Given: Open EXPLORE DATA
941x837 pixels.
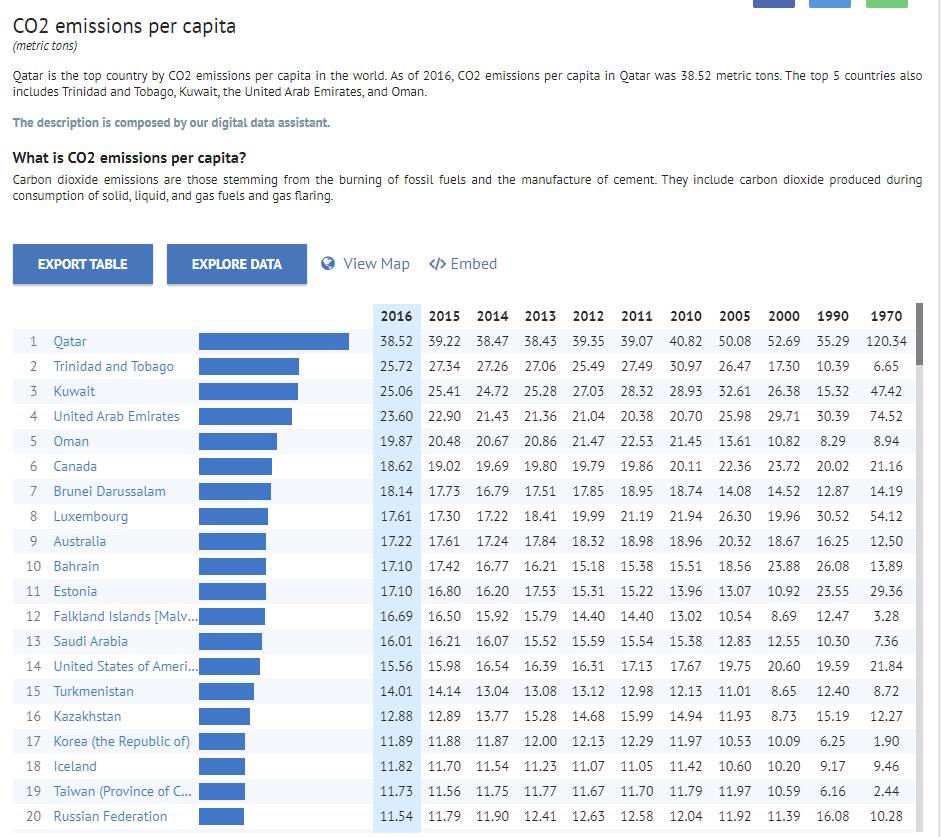Looking at the screenshot, I should (236, 264).
